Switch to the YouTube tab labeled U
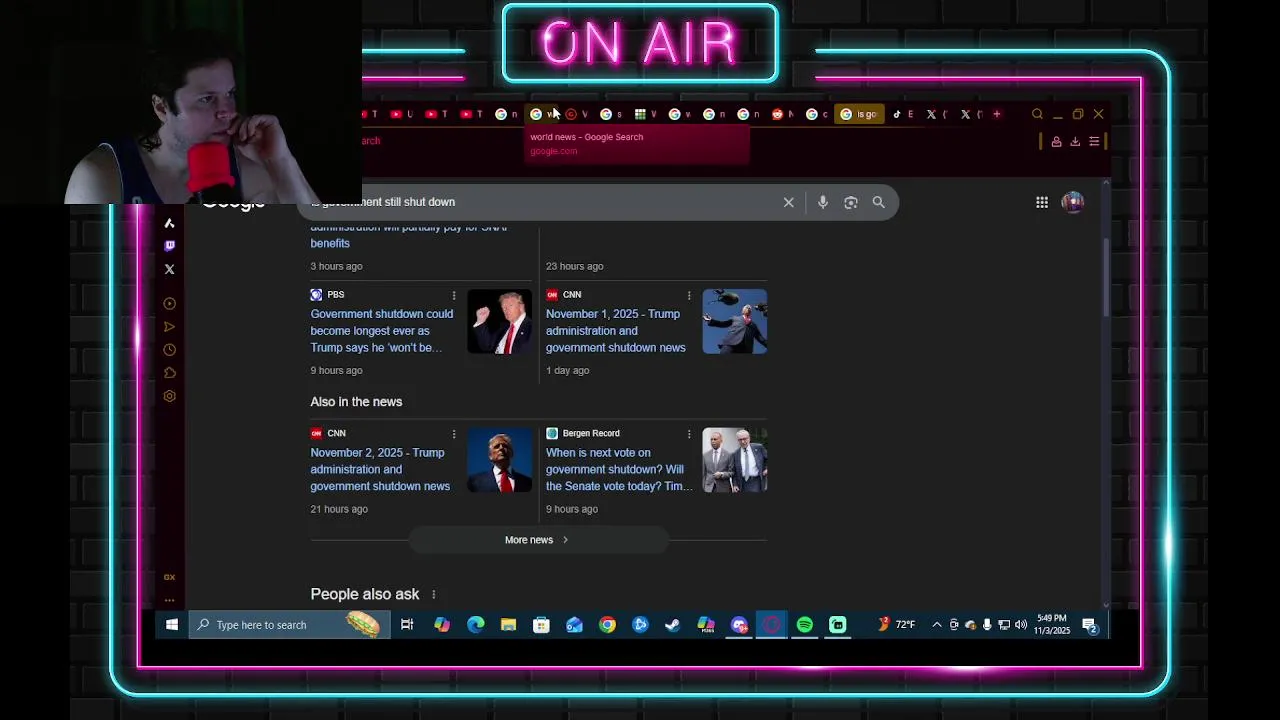 [x=401, y=114]
